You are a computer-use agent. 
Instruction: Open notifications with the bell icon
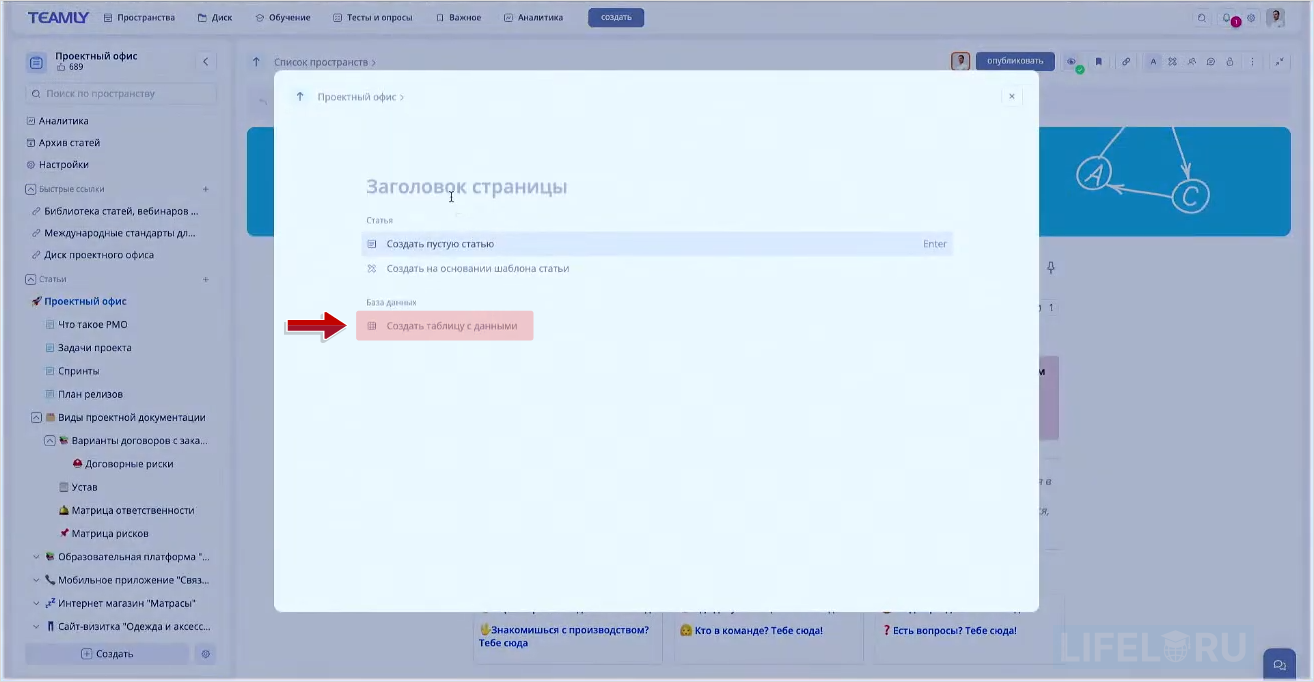click(1226, 17)
